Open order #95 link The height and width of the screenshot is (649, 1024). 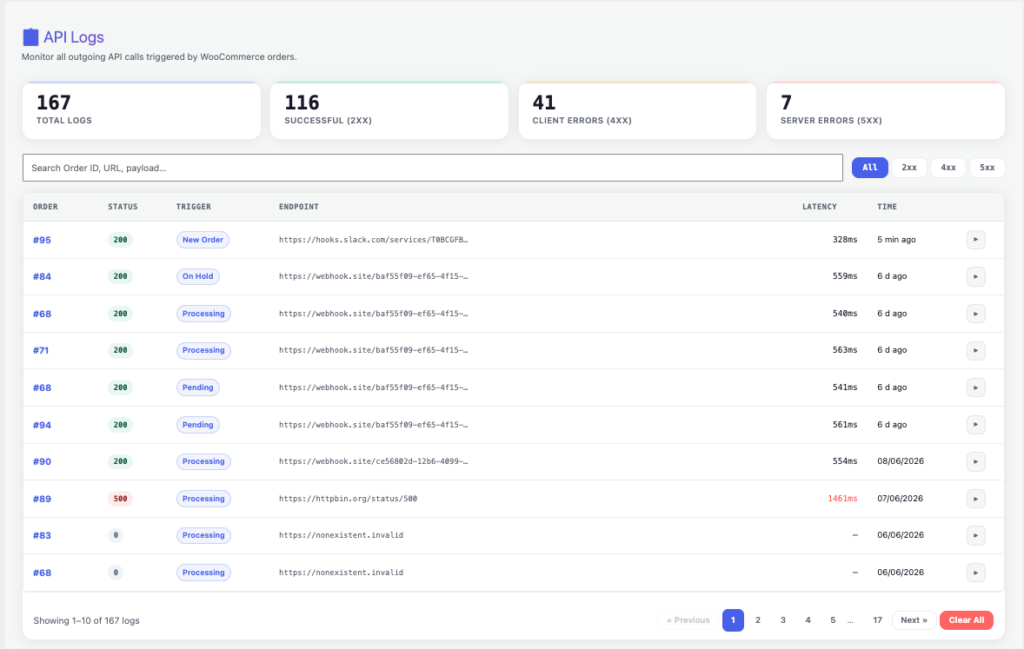42,240
